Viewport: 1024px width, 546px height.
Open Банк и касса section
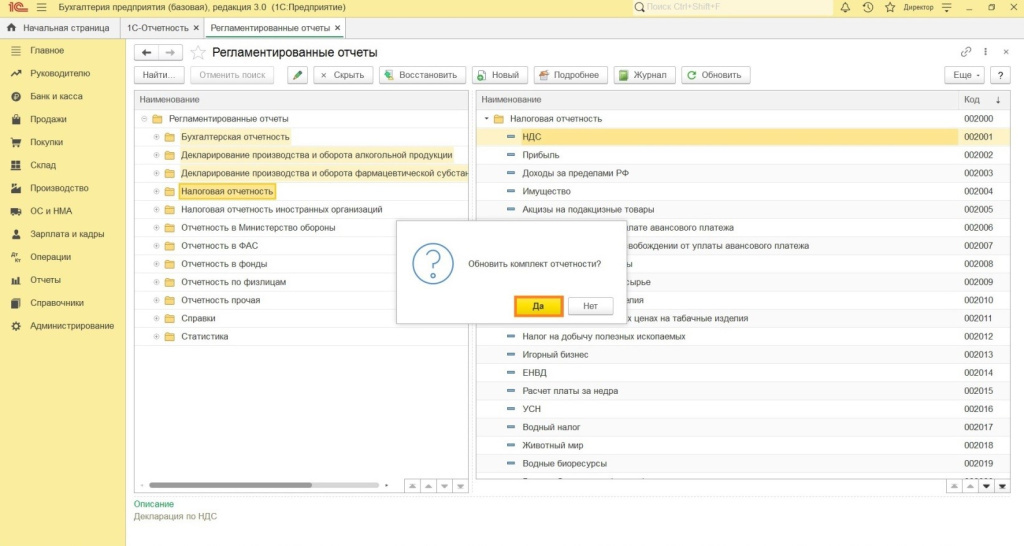tap(56, 97)
